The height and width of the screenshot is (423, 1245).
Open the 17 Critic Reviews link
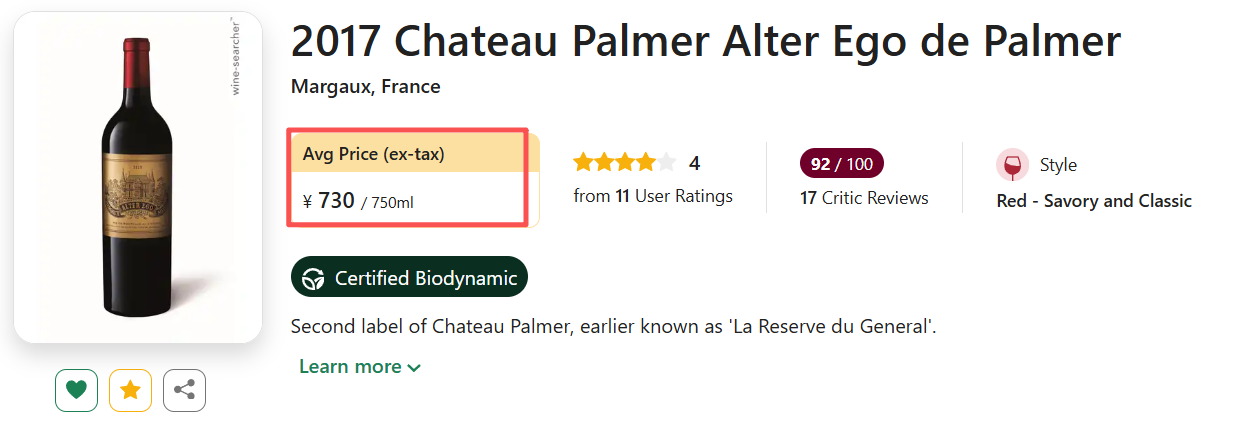coord(864,198)
